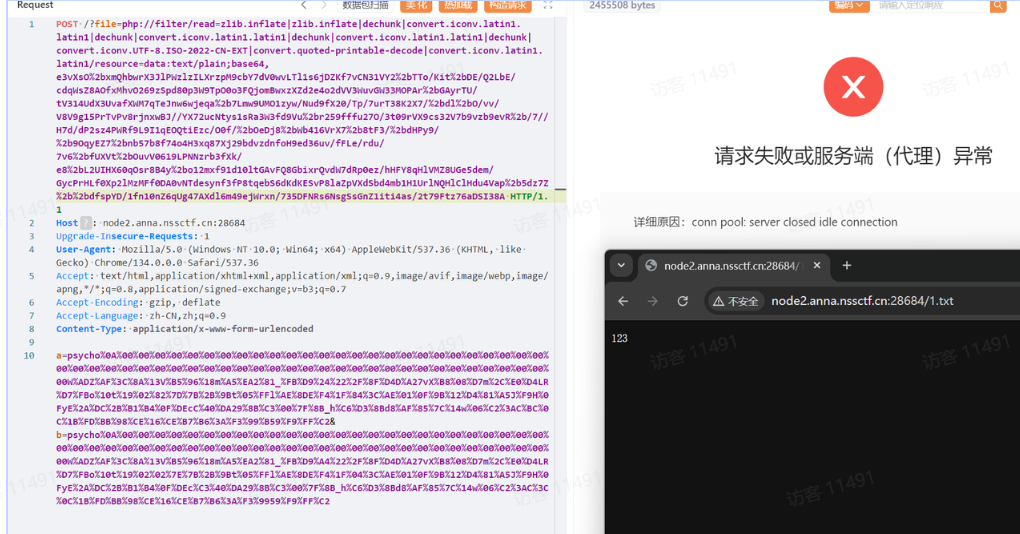Click the browser address bar URL 1.txt
The width and height of the screenshot is (1020, 534).
(x=862, y=301)
